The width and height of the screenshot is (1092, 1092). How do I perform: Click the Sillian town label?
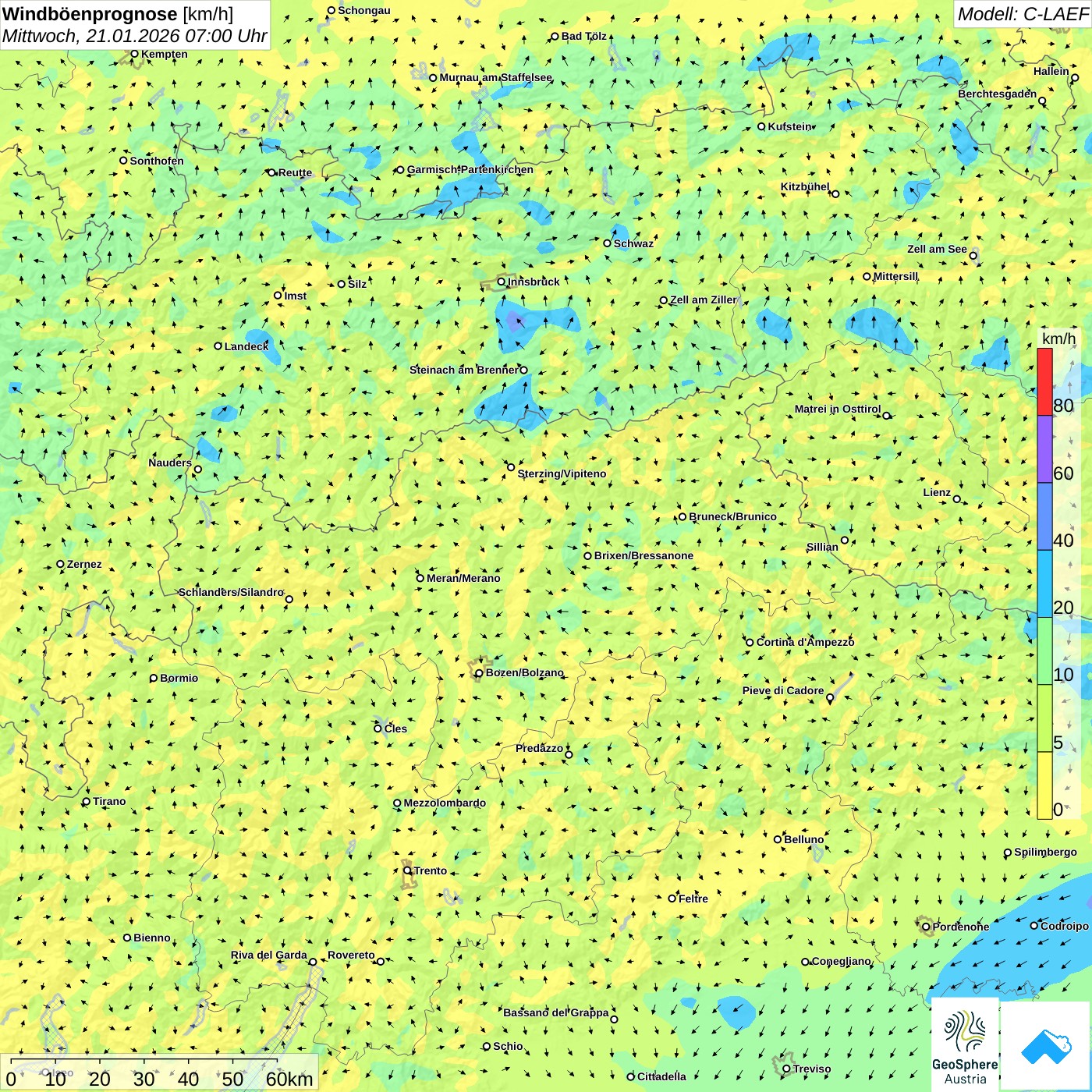(822, 547)
